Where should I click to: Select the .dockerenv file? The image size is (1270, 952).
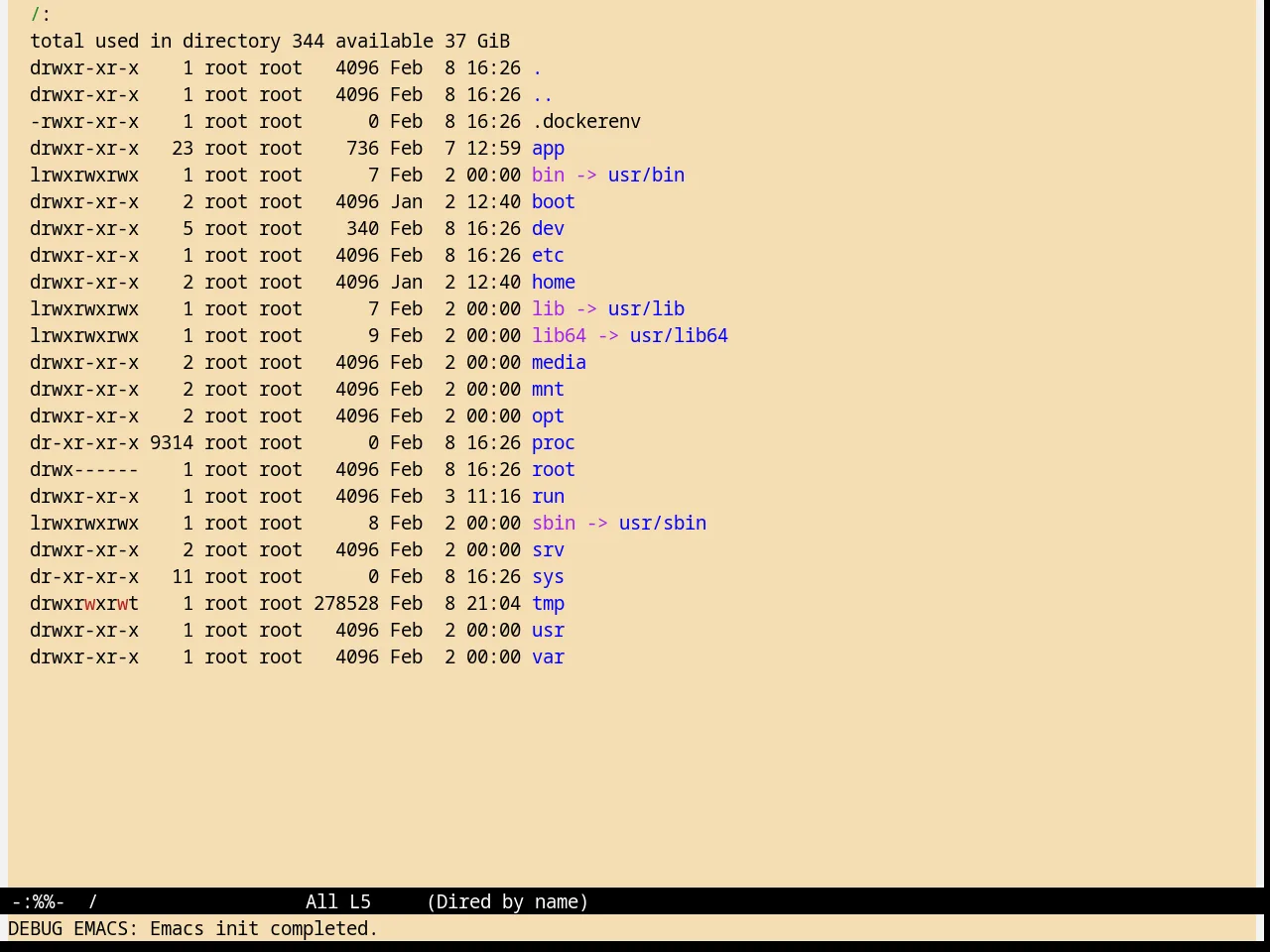point(586,122)
